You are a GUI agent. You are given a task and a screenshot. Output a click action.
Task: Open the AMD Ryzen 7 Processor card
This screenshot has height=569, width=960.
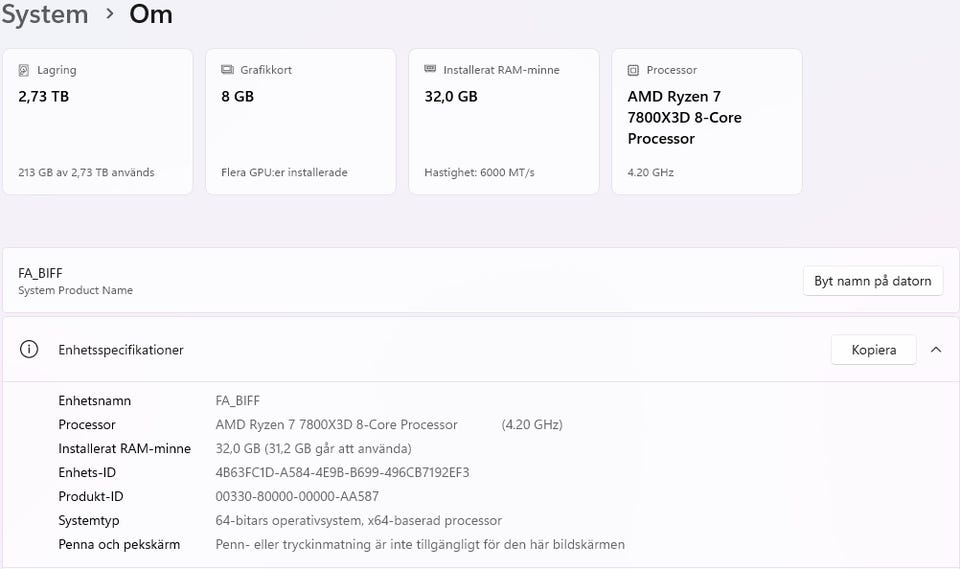tap(706, 122)
